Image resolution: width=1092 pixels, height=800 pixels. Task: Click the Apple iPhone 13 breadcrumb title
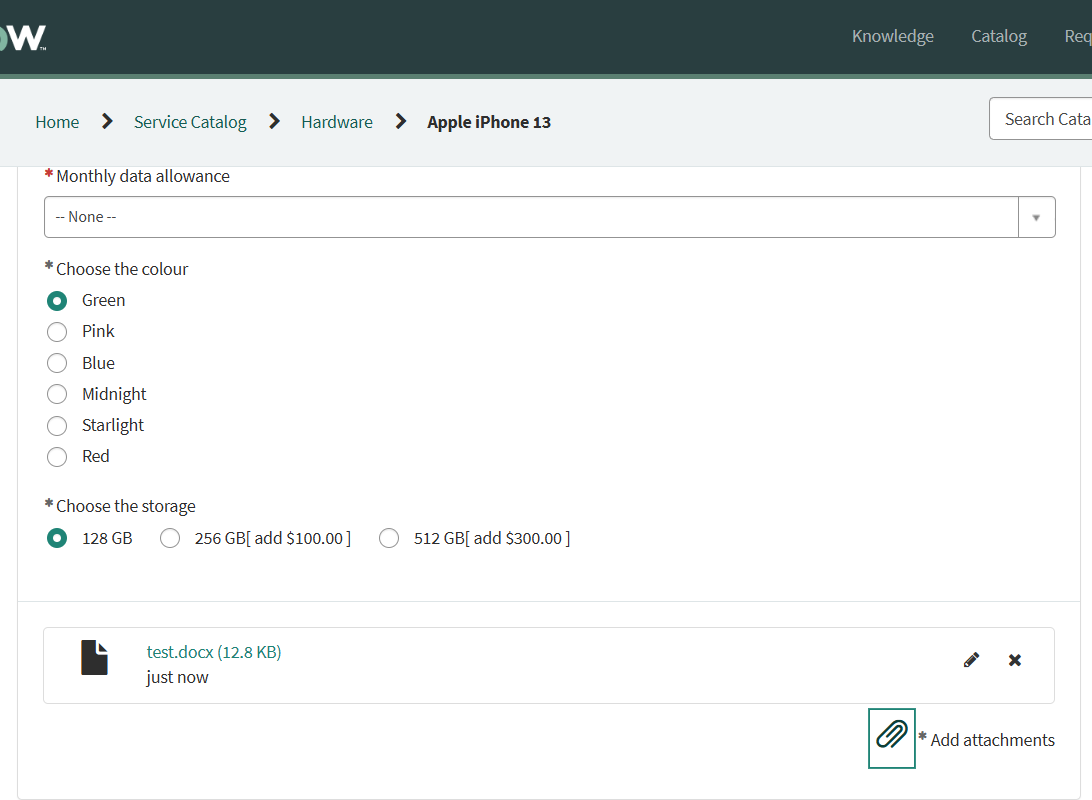click(x=489, y=122)
